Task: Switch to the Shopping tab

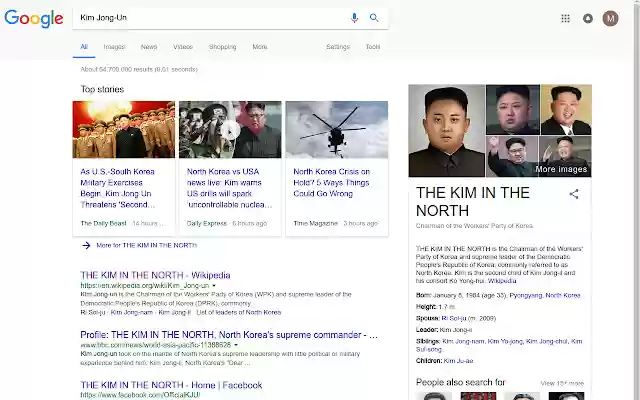Action: [222, 47]
